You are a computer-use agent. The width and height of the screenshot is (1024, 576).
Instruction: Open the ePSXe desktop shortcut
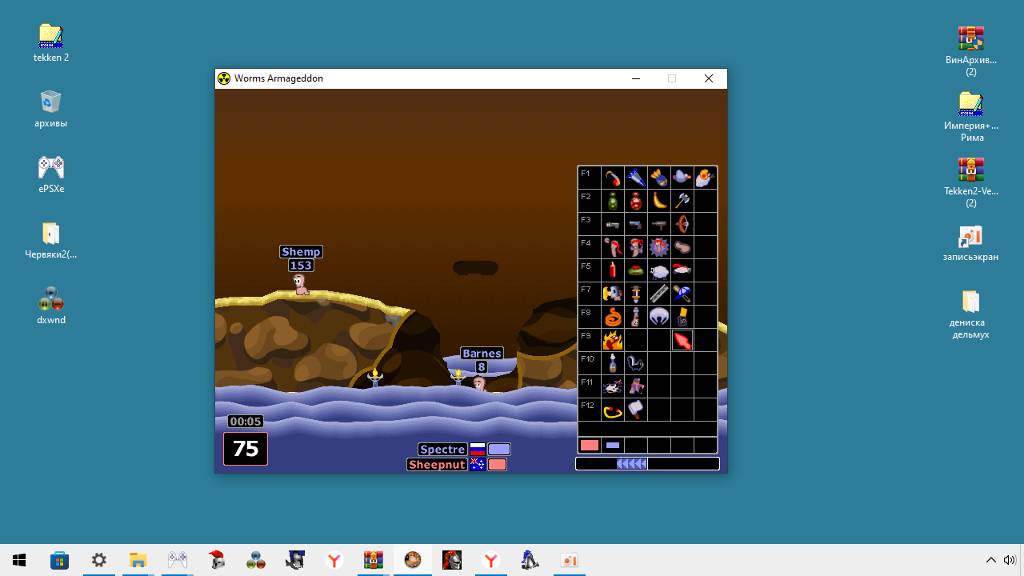51,174
